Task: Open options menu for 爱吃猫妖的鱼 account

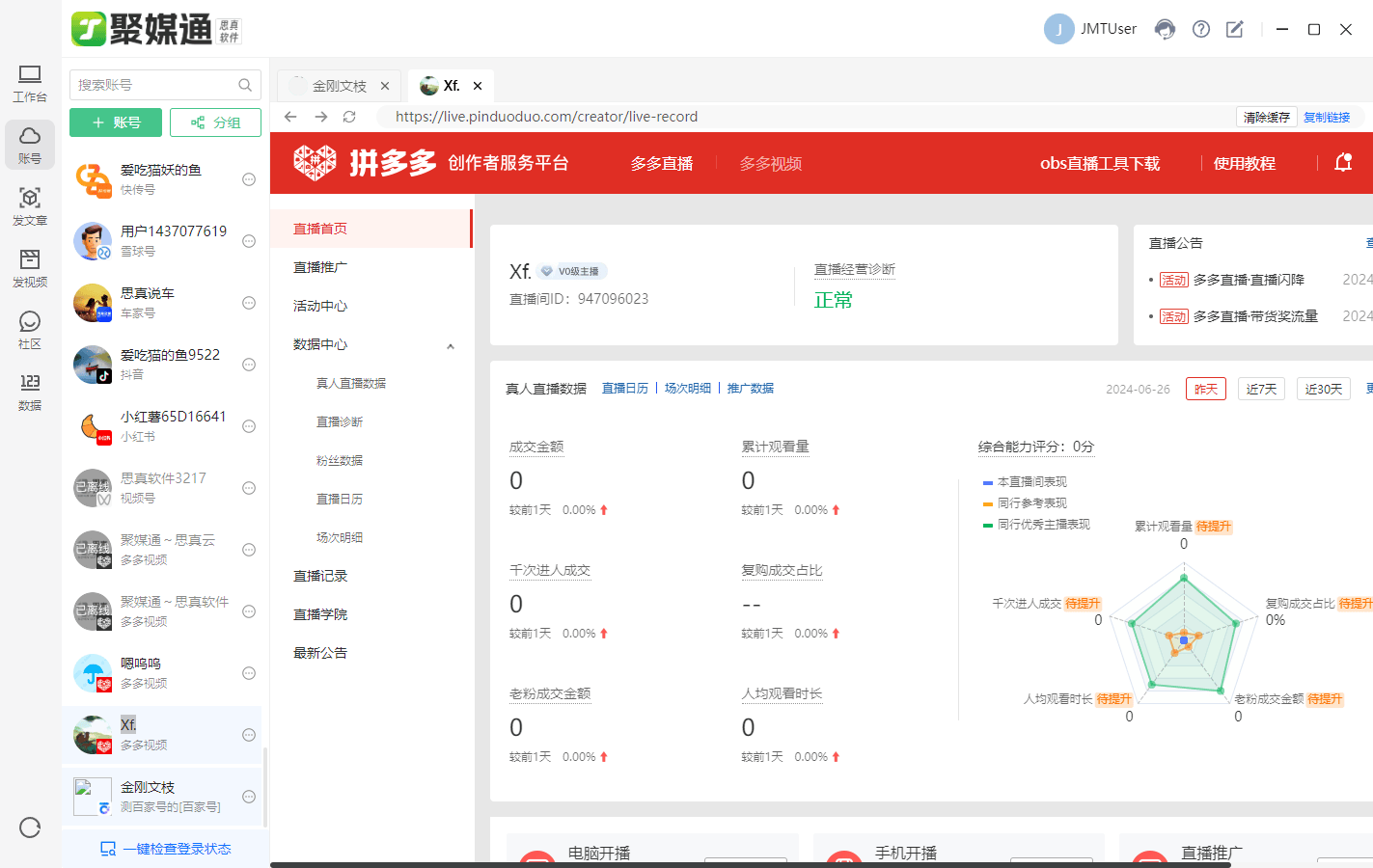Action: 249,179
